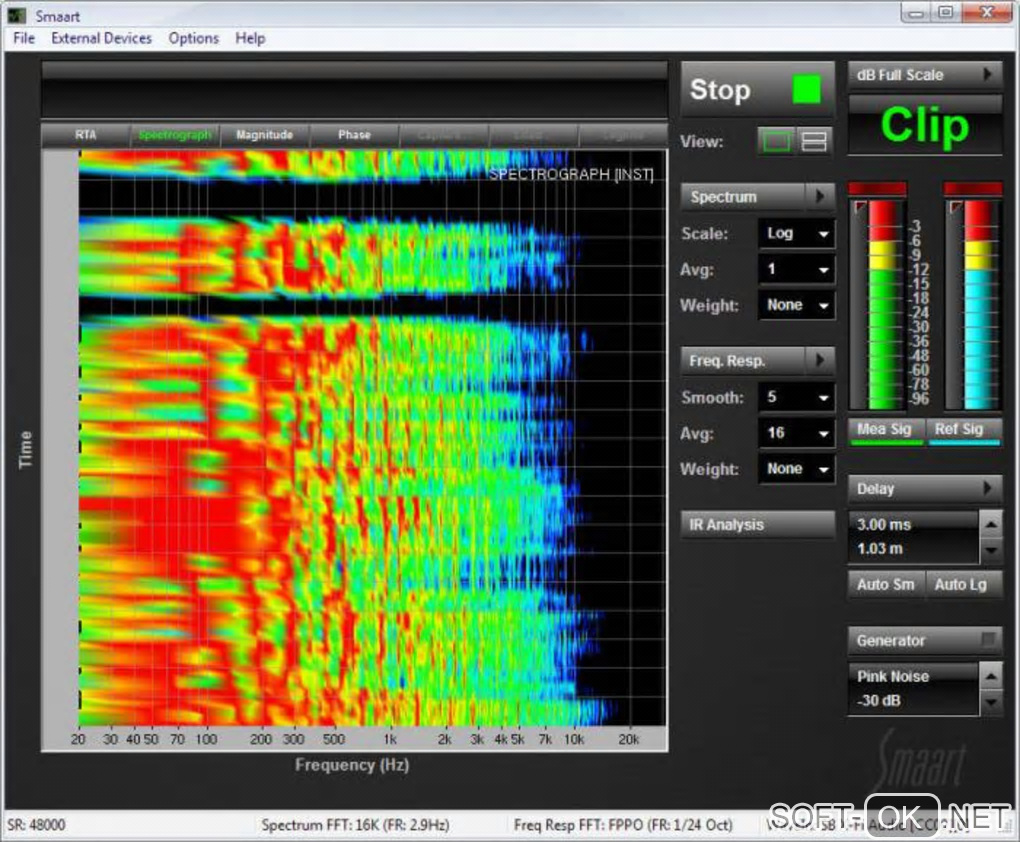Click Spectrum FFT: 16K status text
1020x842 pixels.
(355, 824)
